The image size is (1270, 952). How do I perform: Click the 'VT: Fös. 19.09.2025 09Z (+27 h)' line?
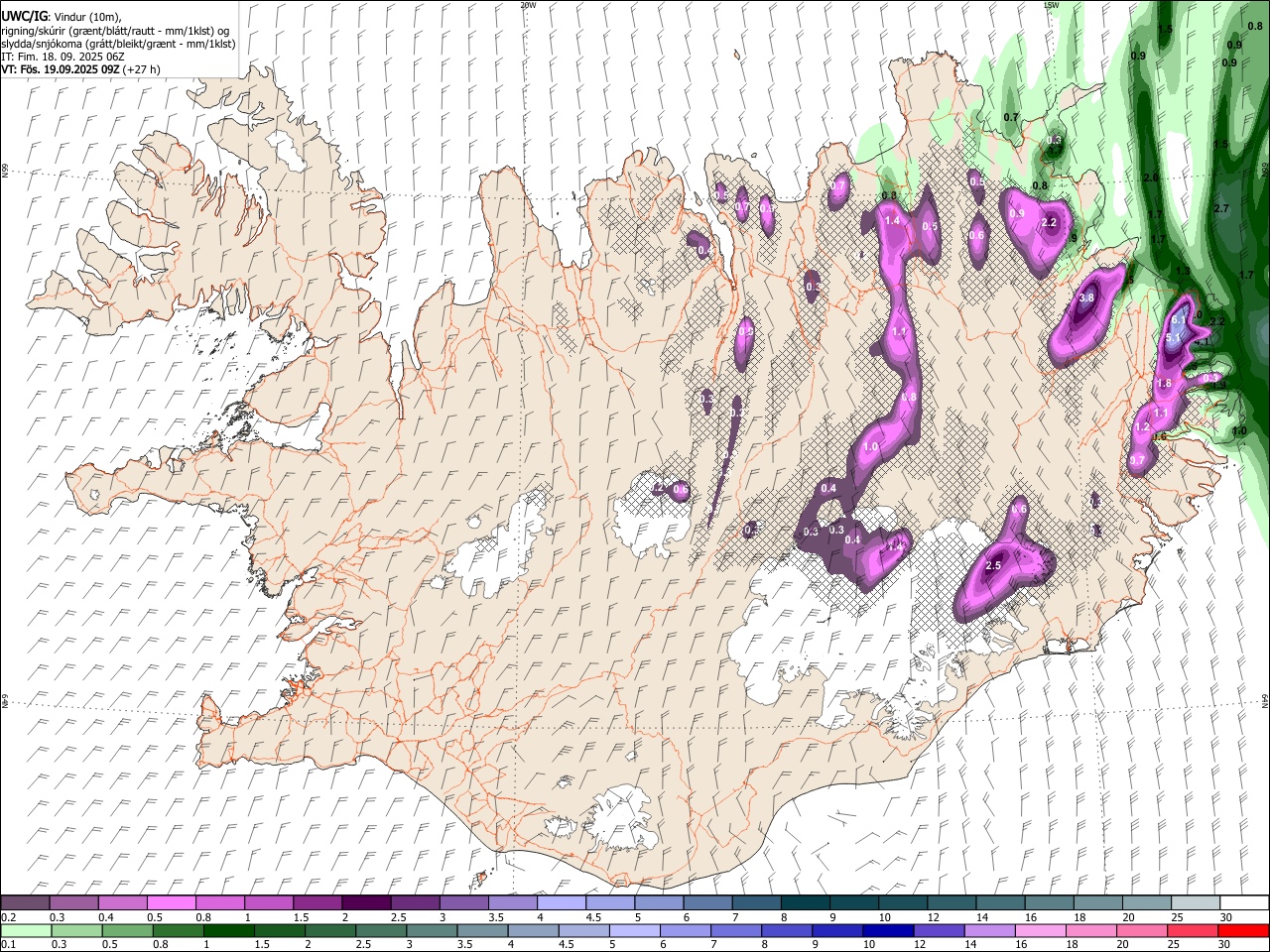pos(81,69)
